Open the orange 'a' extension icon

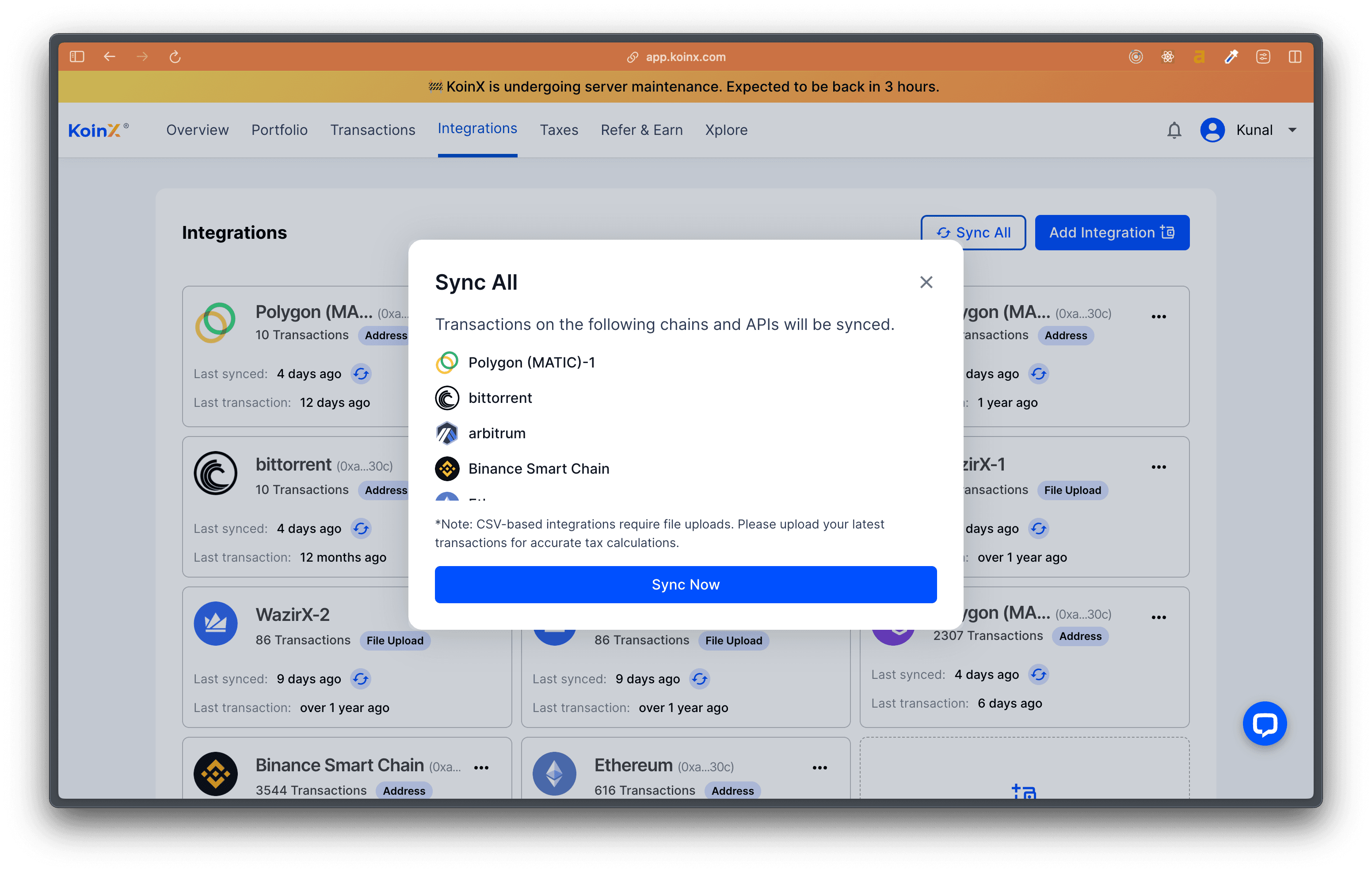[1199, 57]
